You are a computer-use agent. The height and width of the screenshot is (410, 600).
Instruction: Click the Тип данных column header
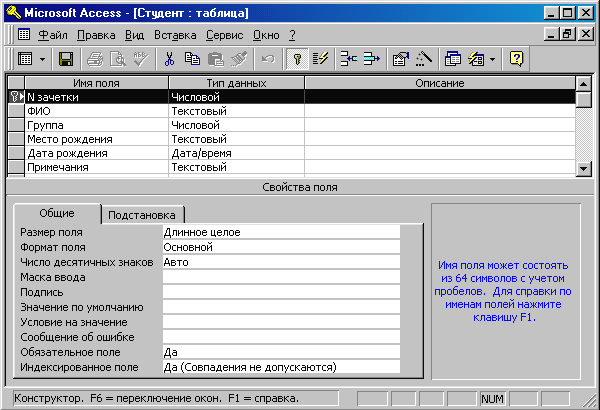[x=236, y=83]
